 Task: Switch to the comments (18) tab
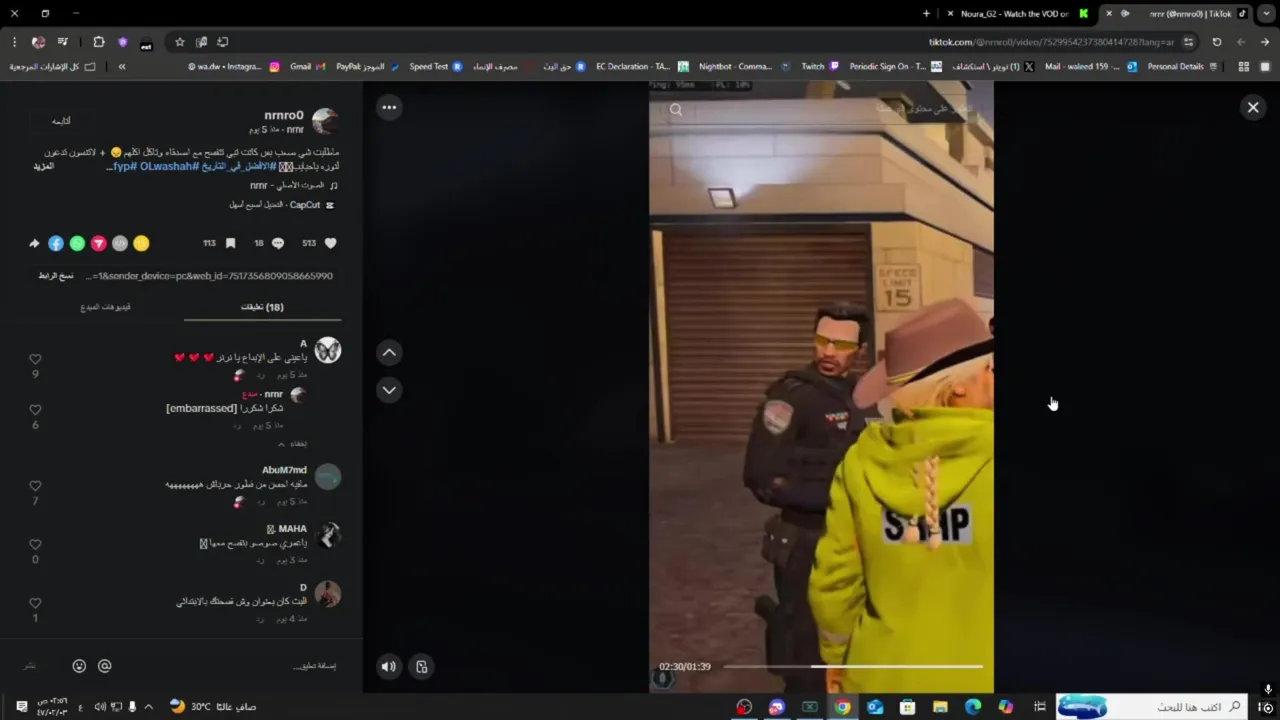click(x=262, y=307)
